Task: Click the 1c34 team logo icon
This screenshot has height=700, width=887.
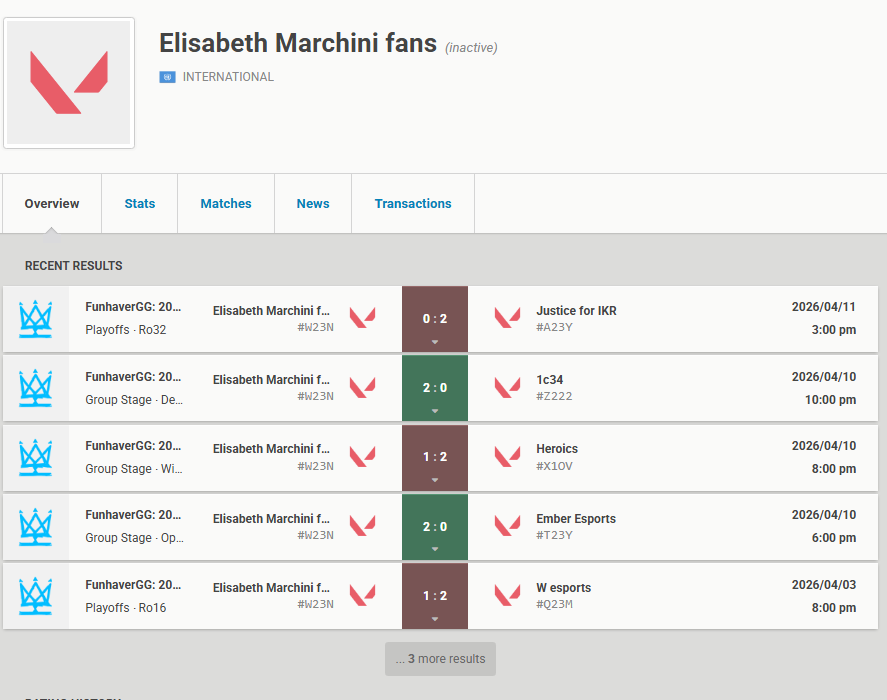Action: [x=507, y=388]
